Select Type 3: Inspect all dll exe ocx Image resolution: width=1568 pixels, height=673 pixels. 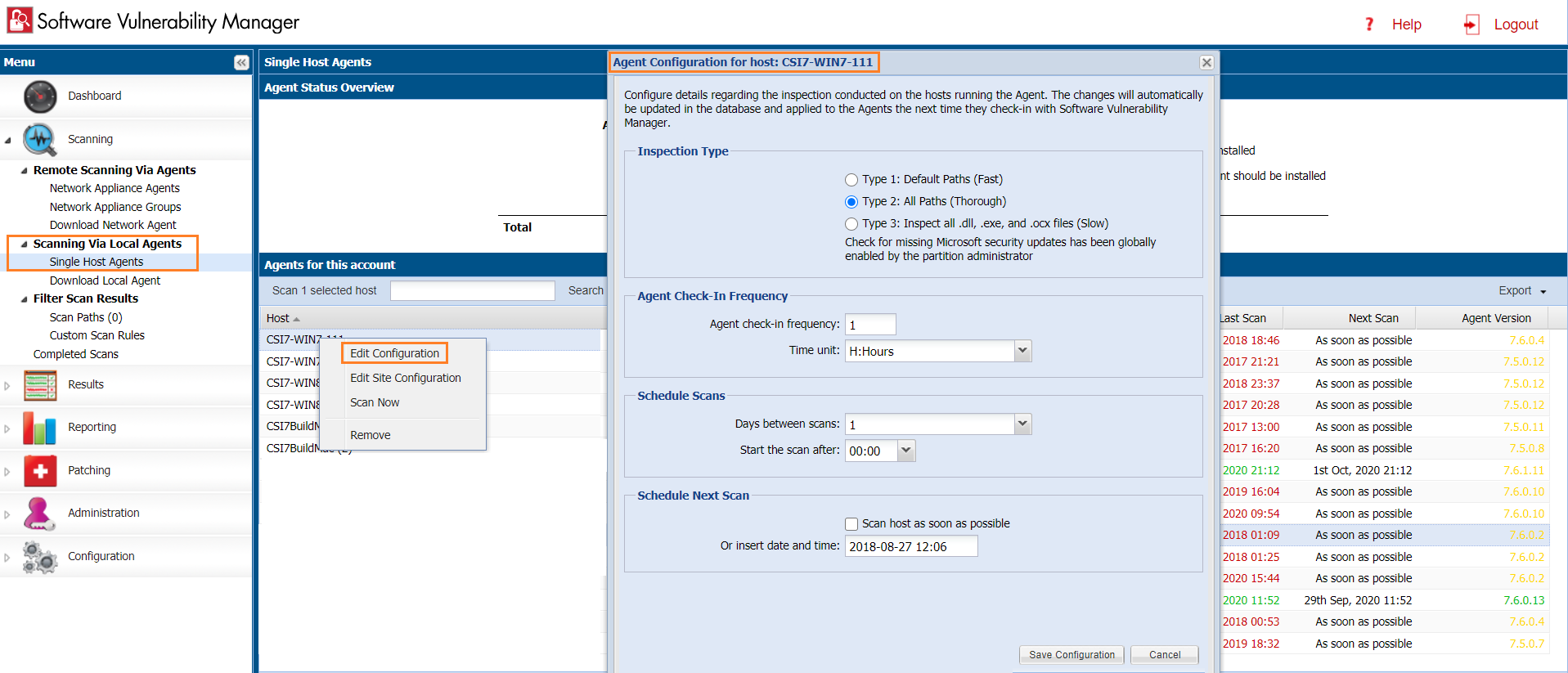click(x=851, y=224)
